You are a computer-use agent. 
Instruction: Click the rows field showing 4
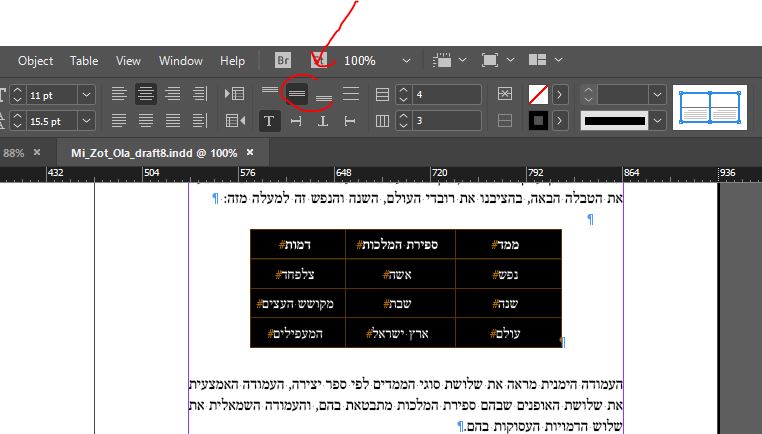pos(446,95)
